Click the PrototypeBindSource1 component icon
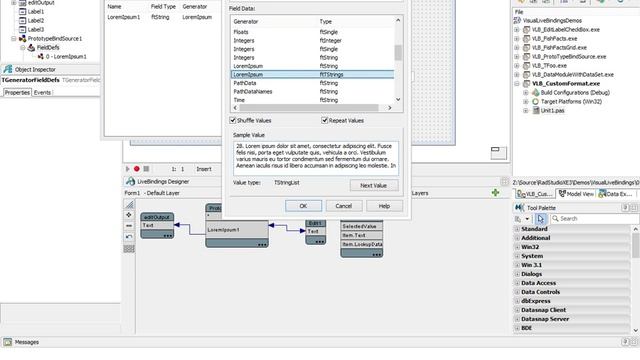This screenshot has width=640, height=360. 22,38
